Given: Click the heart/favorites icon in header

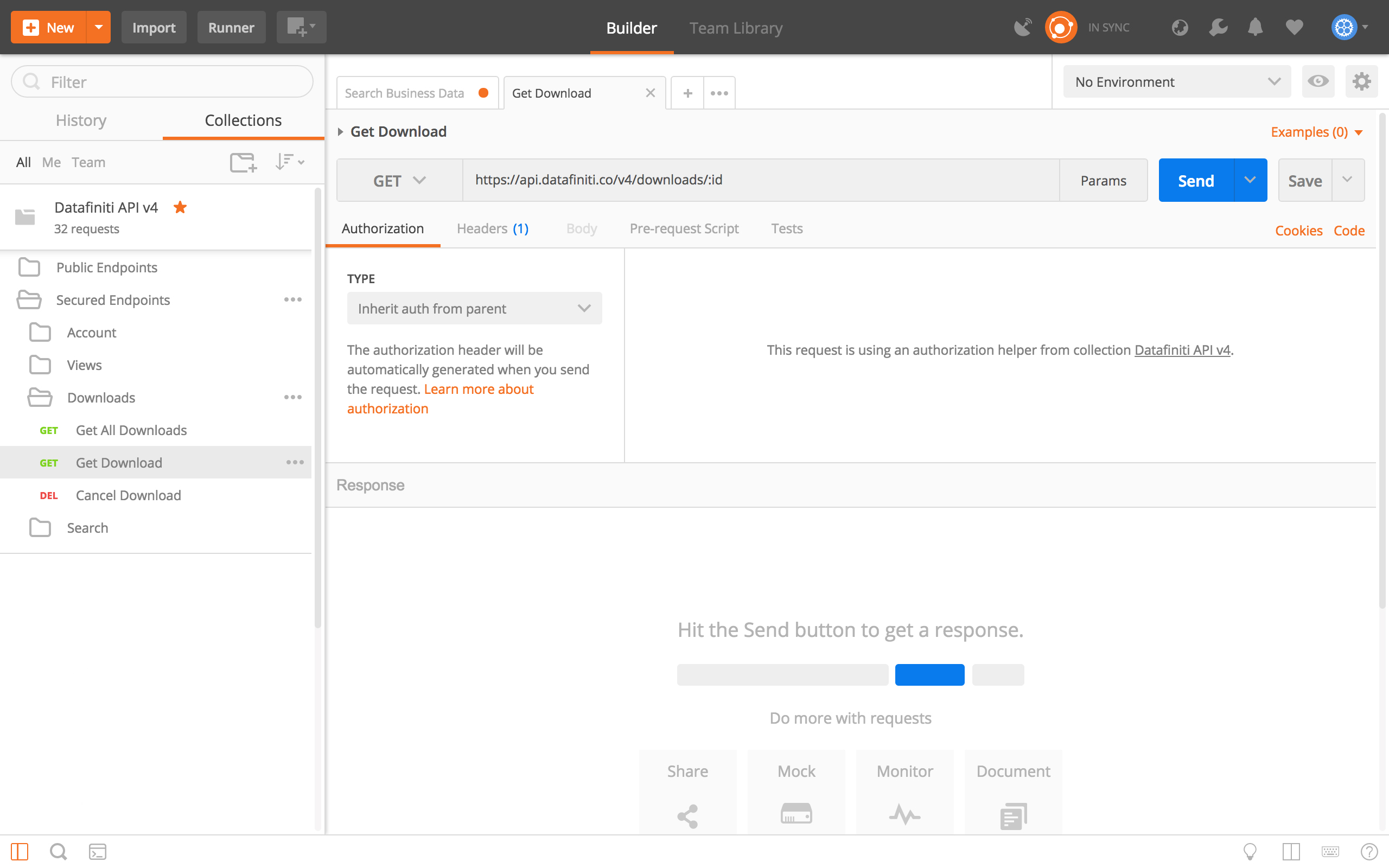Looking at the screenshot, I should [1294, 27].
